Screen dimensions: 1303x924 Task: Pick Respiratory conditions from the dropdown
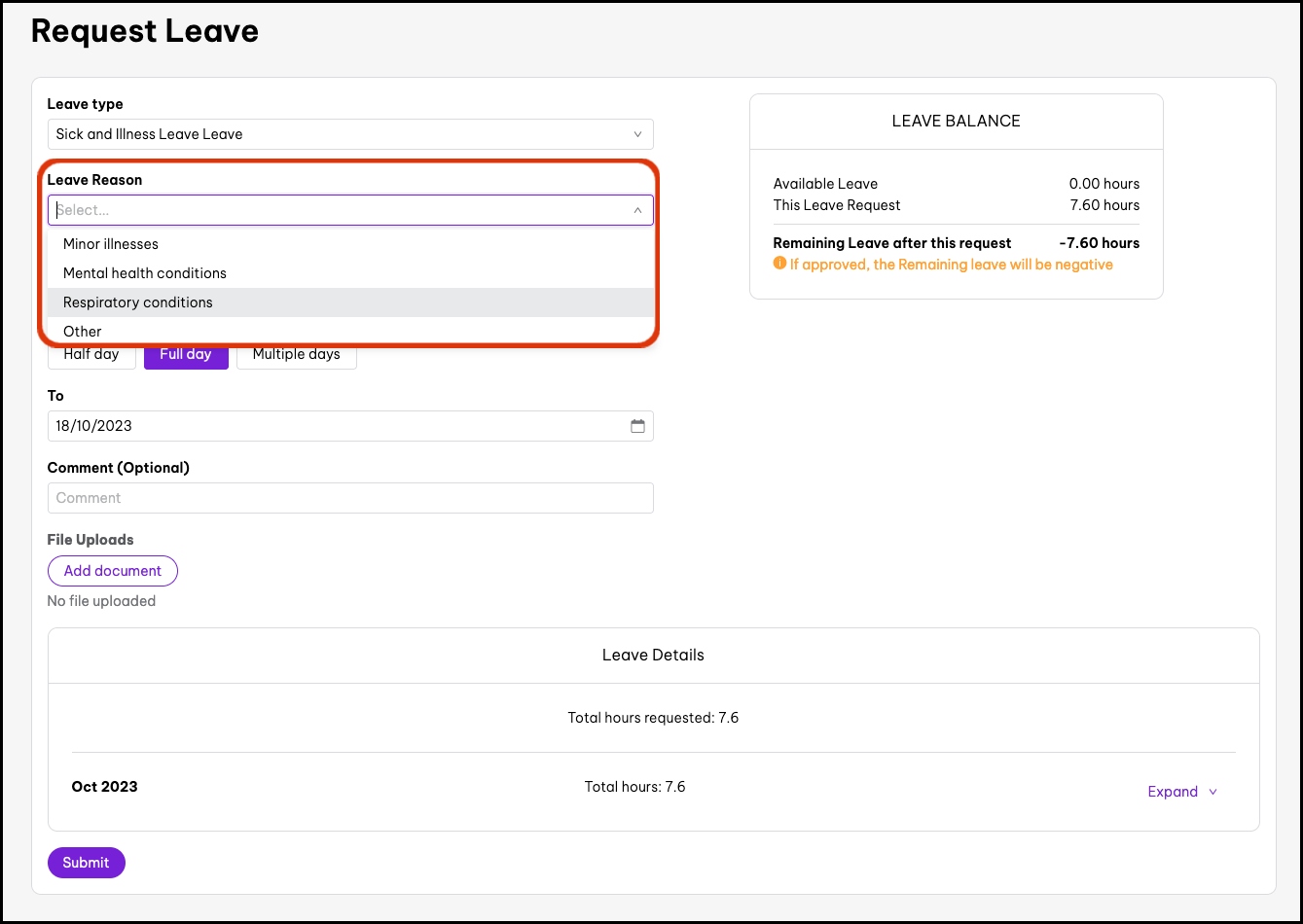[138, 302]
